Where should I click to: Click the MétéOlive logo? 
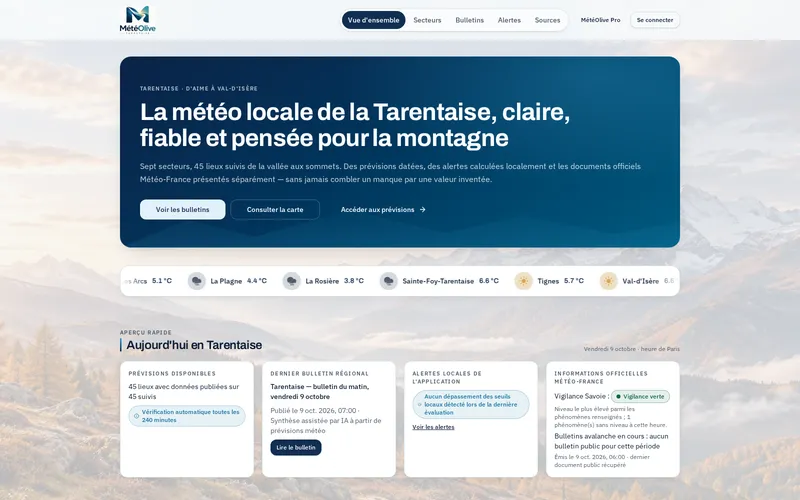pos(138,20)
